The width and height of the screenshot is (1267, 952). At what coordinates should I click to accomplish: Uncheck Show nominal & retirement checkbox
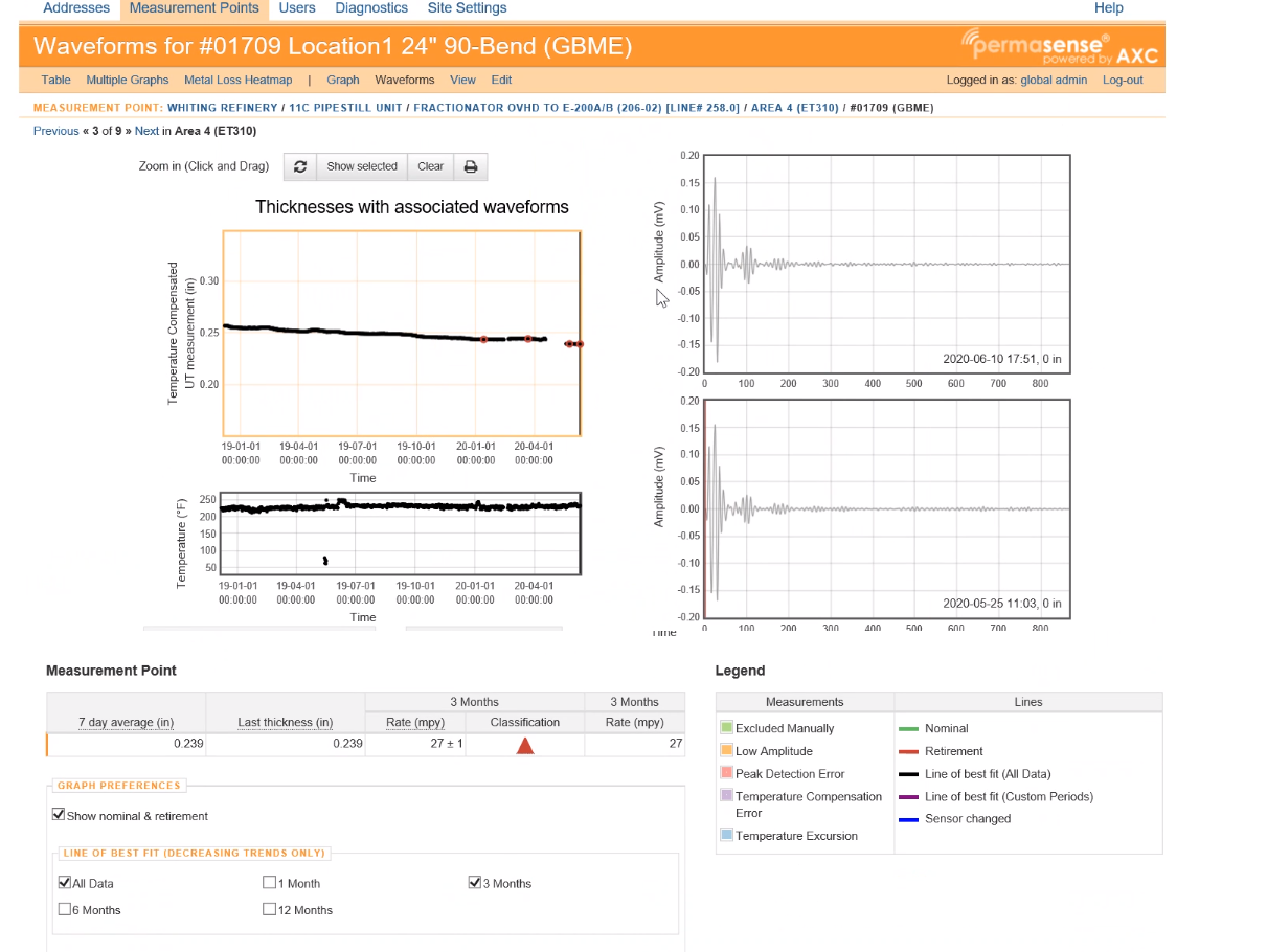[59, 814]
